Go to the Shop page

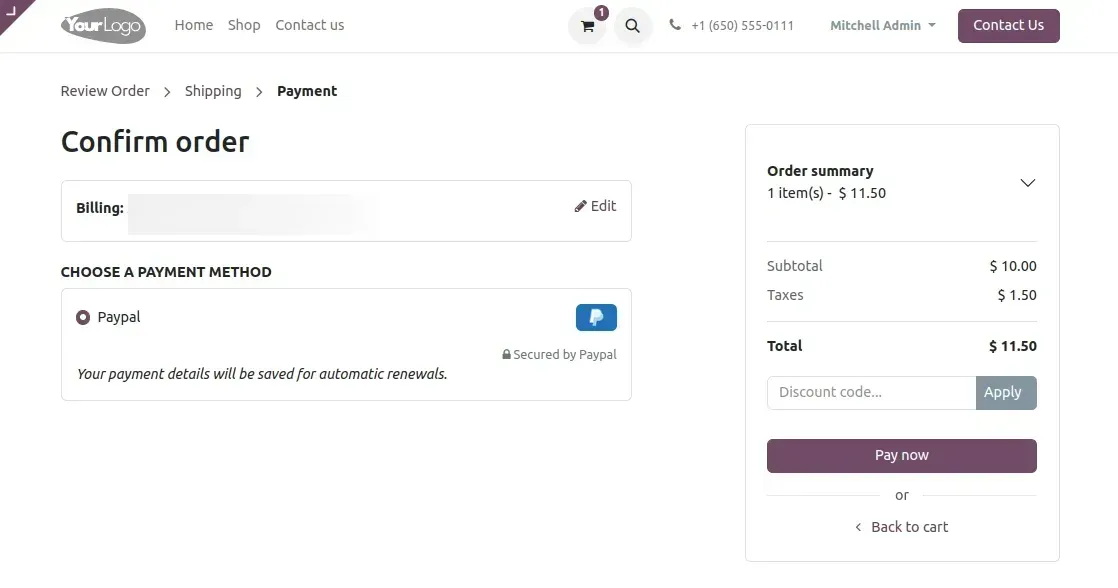(x=243, y=25)
